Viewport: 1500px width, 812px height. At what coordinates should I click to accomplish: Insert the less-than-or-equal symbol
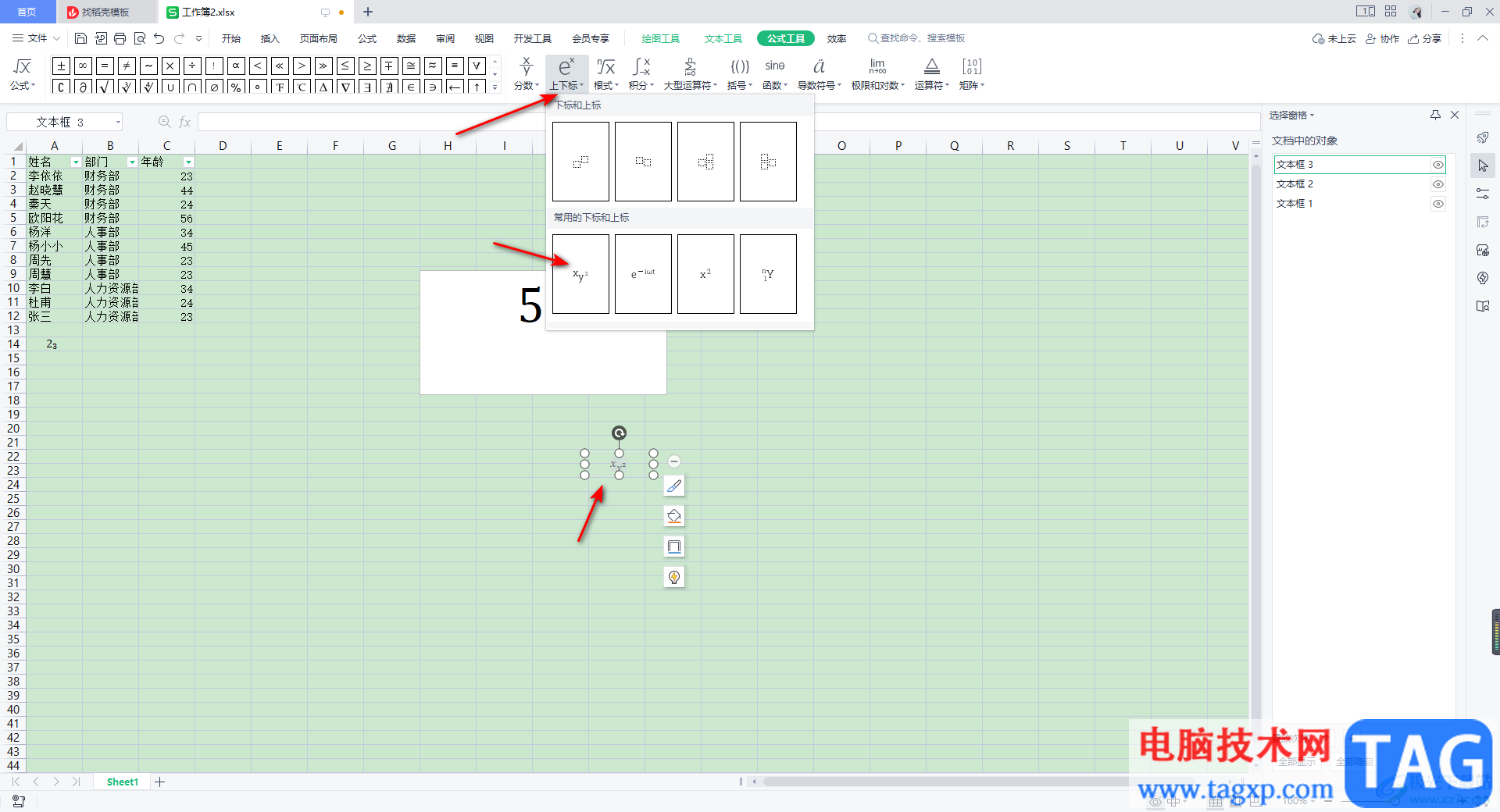pos(345,66)
